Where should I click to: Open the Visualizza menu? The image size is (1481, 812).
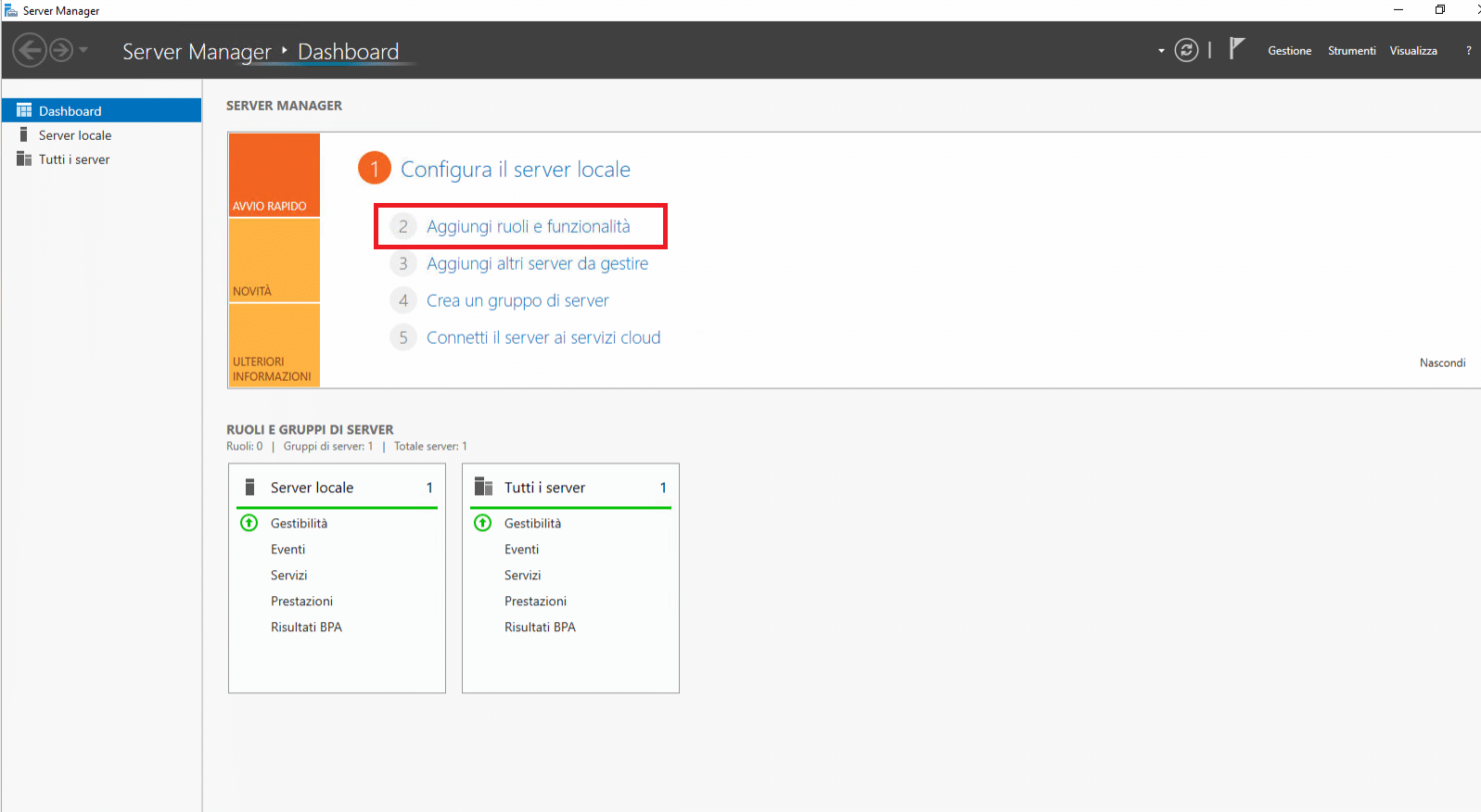pos(1413,51)
